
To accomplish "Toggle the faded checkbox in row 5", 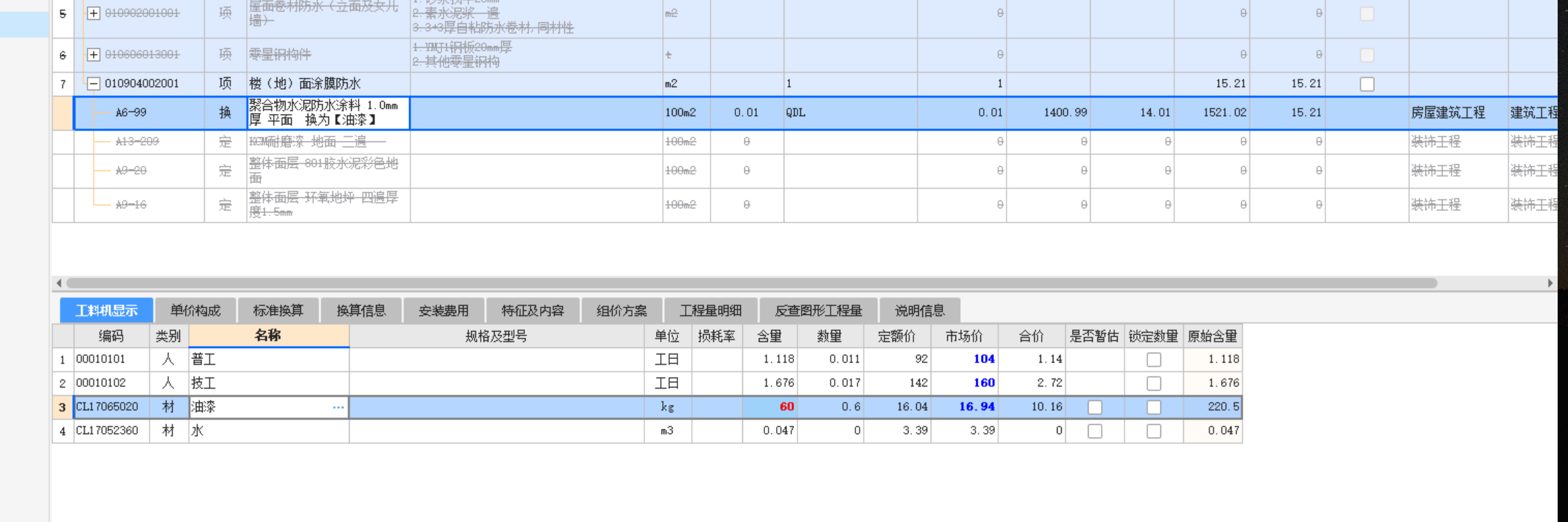I will pyautogui.click(x=1367, y=13).
